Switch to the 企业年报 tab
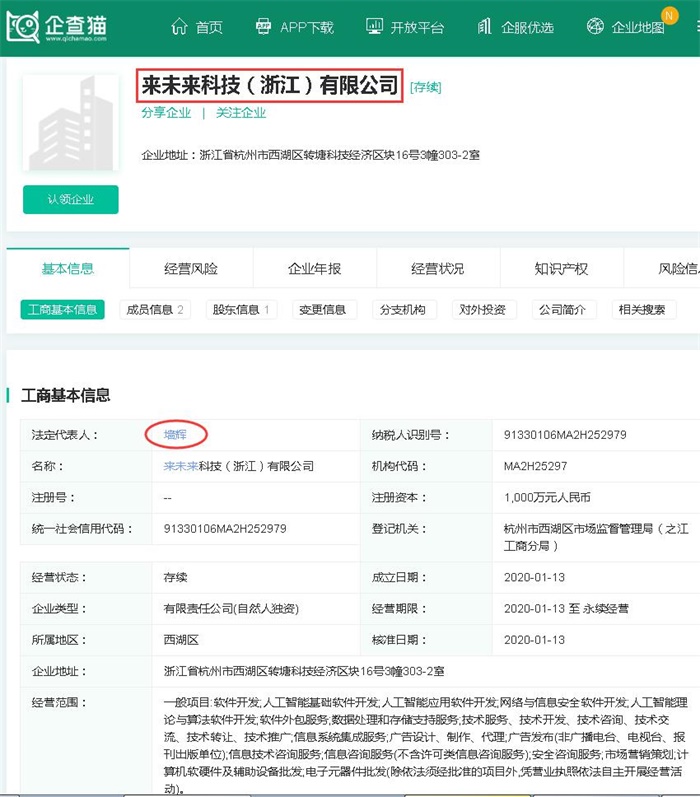This screenshot has width=700, height=797. pyautogui.click(x=315, y=268)
